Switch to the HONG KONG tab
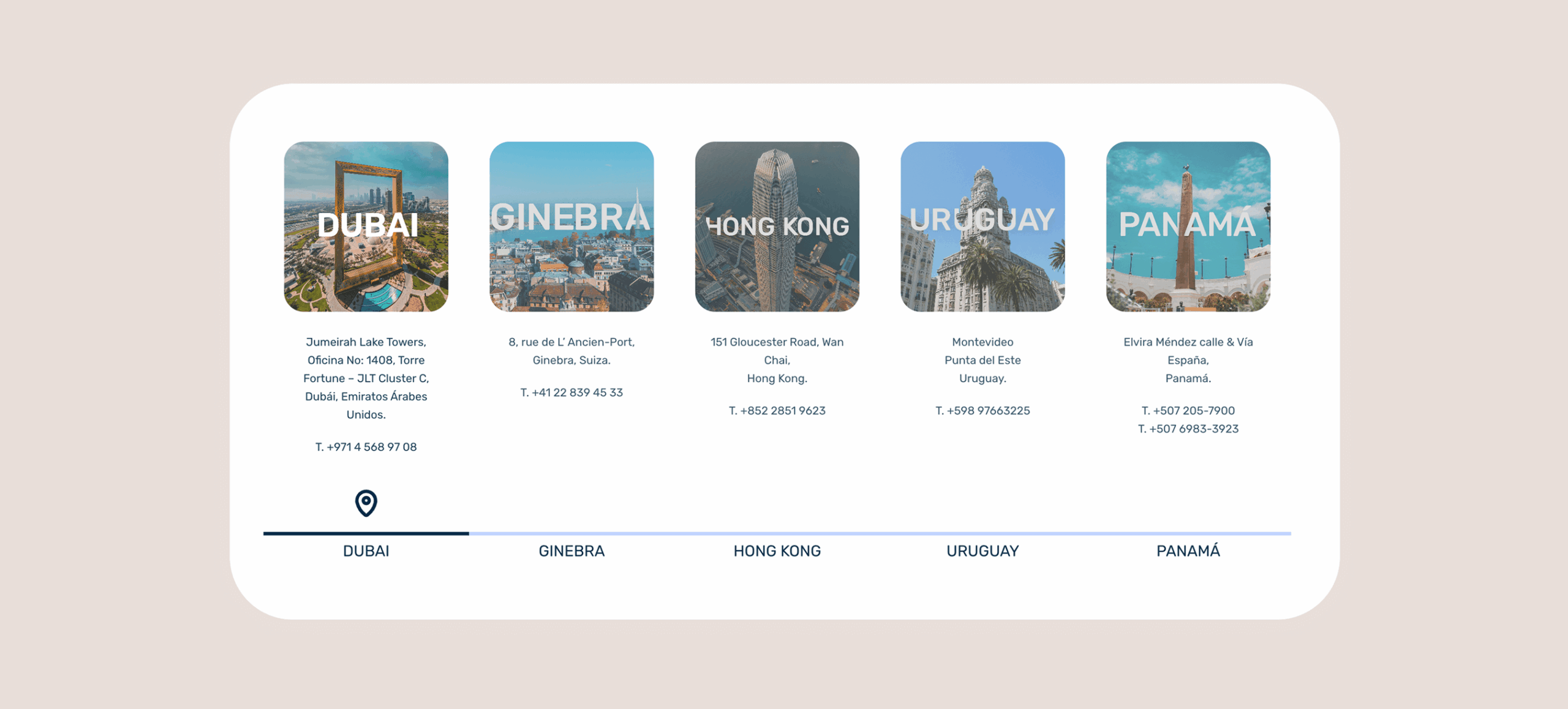The height and width of the screenshot is (709, 1568). 777,551
